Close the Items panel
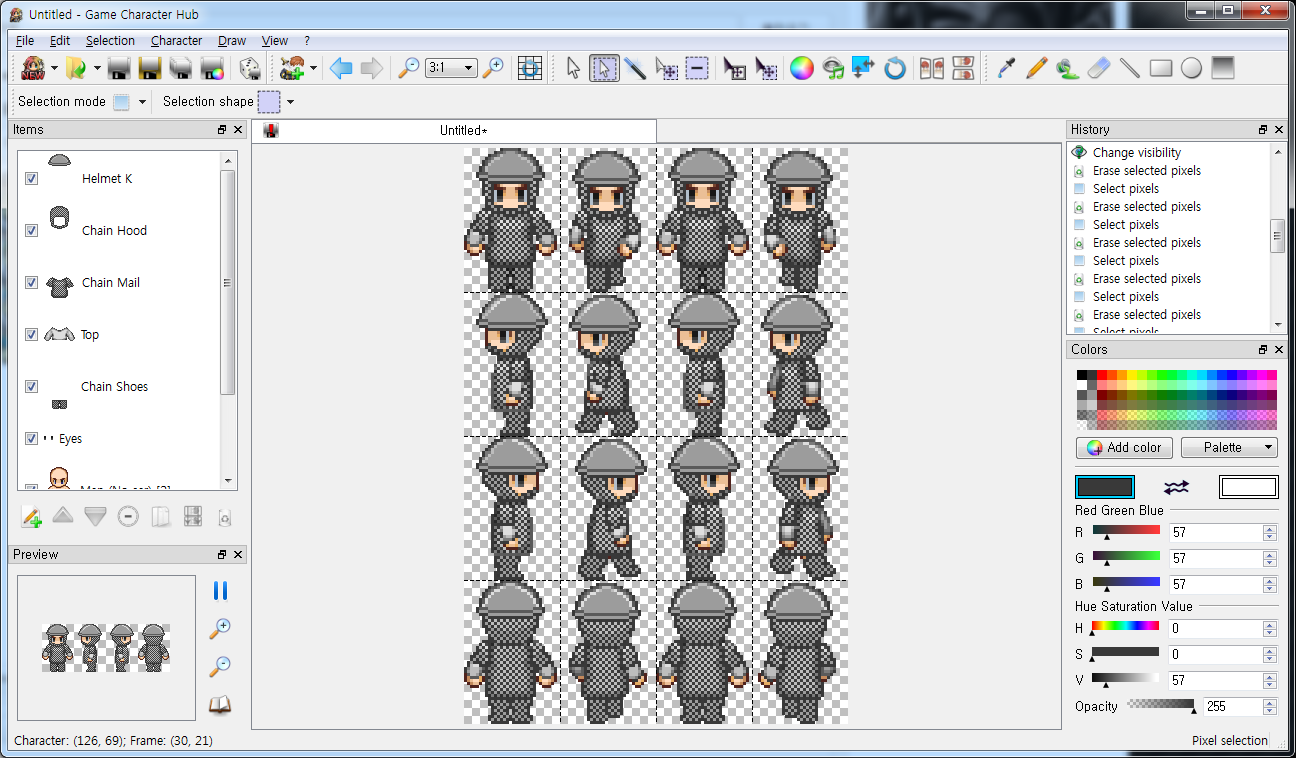 coord(238,130)
